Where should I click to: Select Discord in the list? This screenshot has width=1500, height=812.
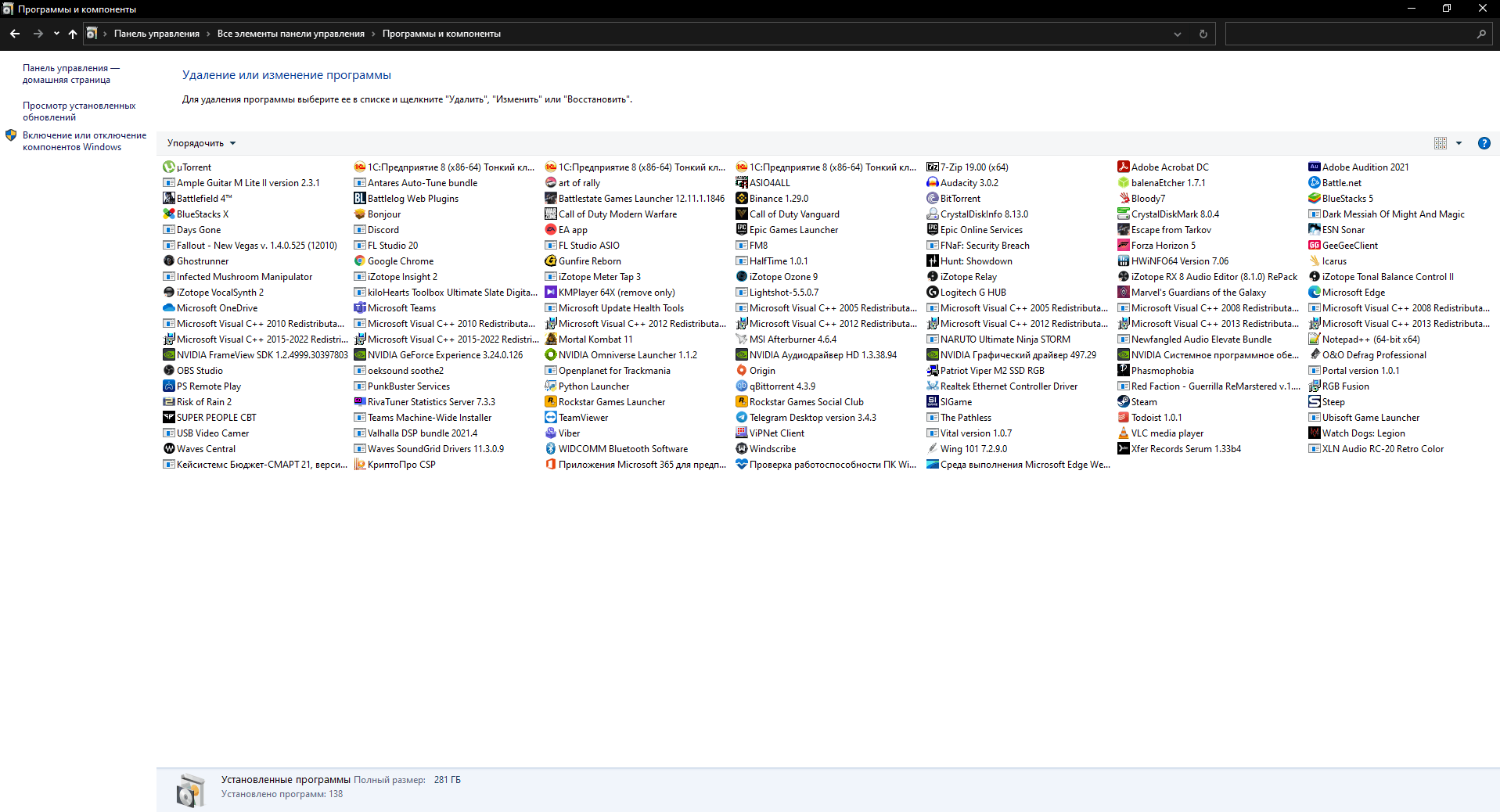(376, 229)
